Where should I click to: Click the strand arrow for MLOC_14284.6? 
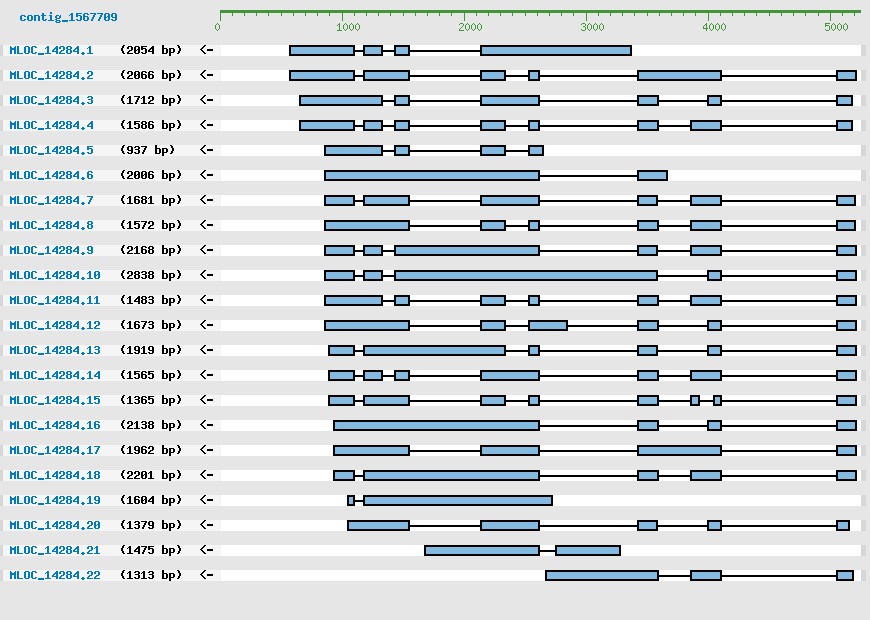[x=206, y=175]
